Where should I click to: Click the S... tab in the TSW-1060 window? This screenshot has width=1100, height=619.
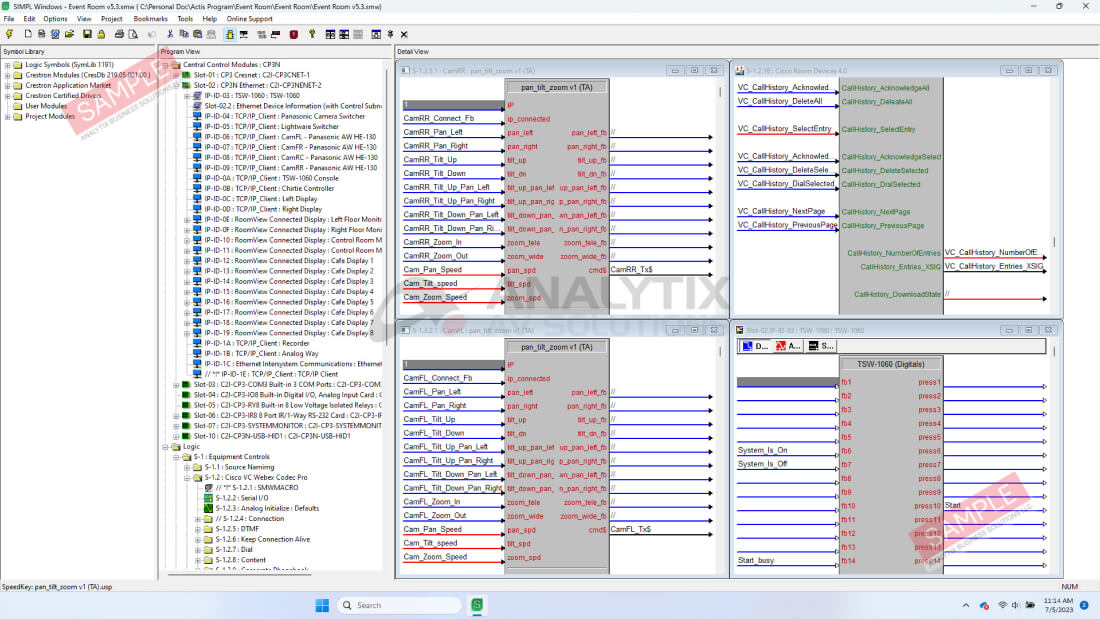pos(821,346)
